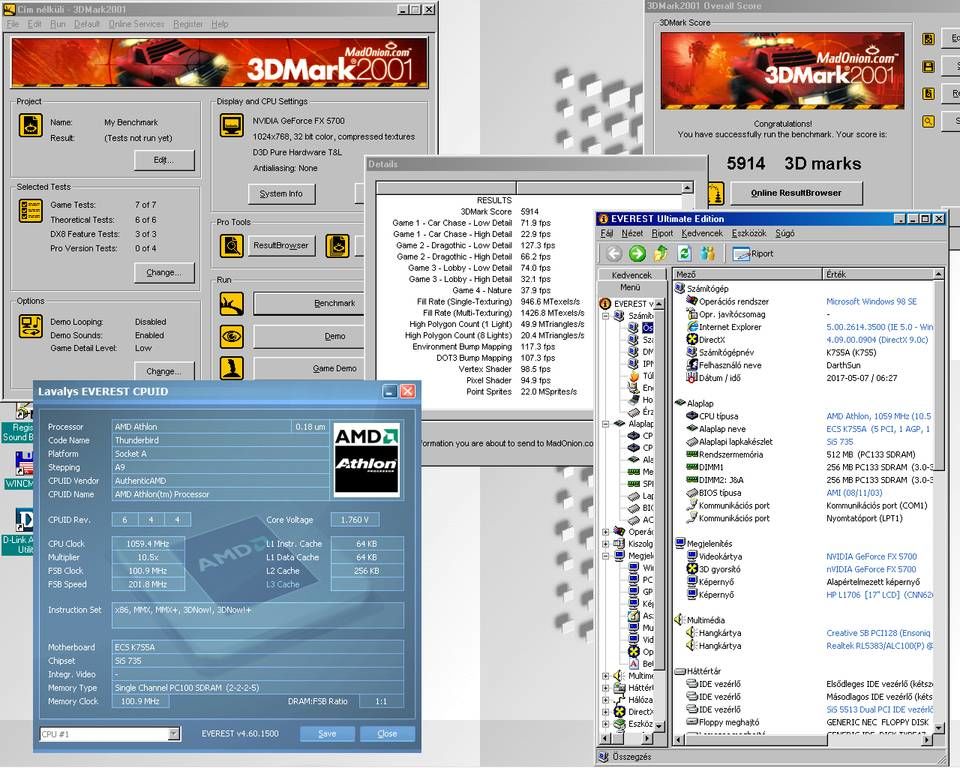Collapse the Megjelenítés node in EVEREST tree

[x=606, y=555]
